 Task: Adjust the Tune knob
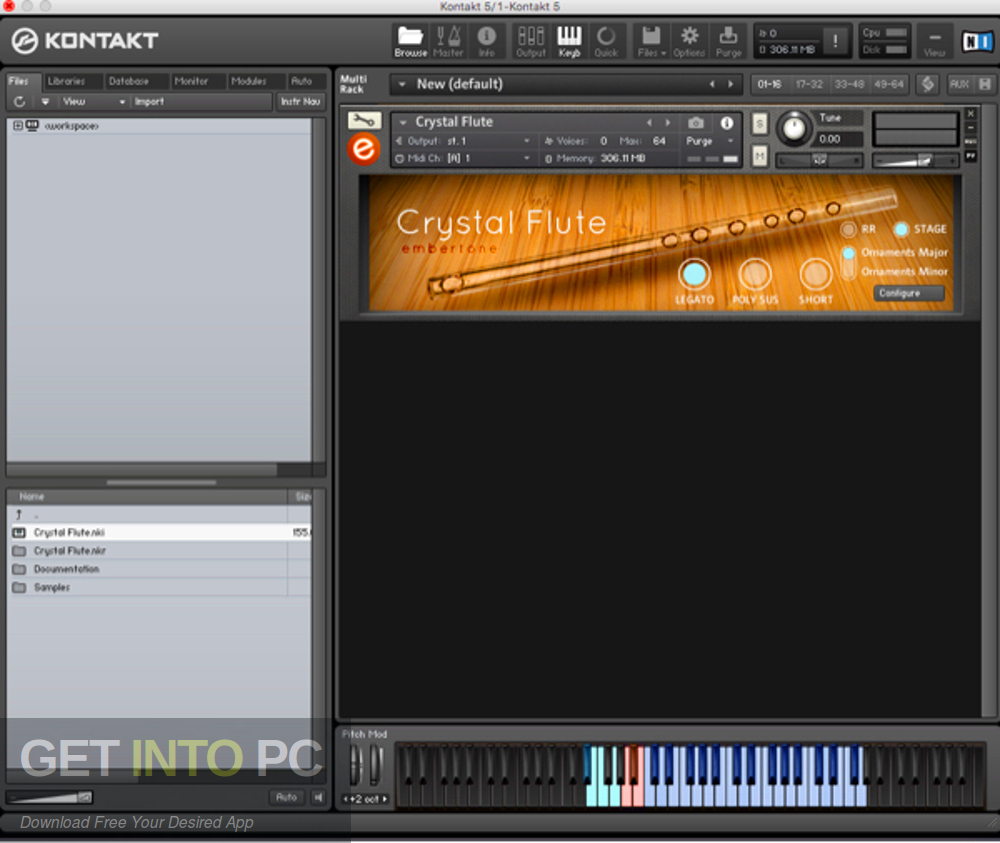(x=793, y=128)
